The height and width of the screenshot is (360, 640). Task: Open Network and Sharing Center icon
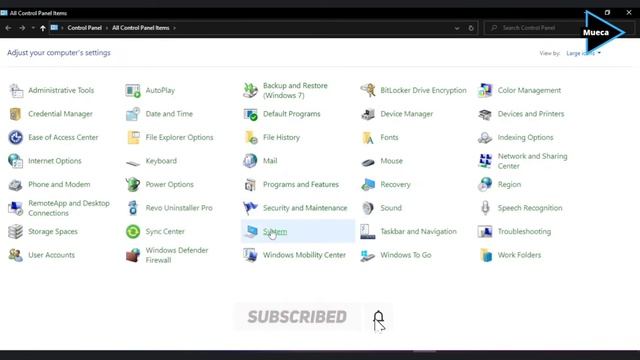[x=485, y=161]
